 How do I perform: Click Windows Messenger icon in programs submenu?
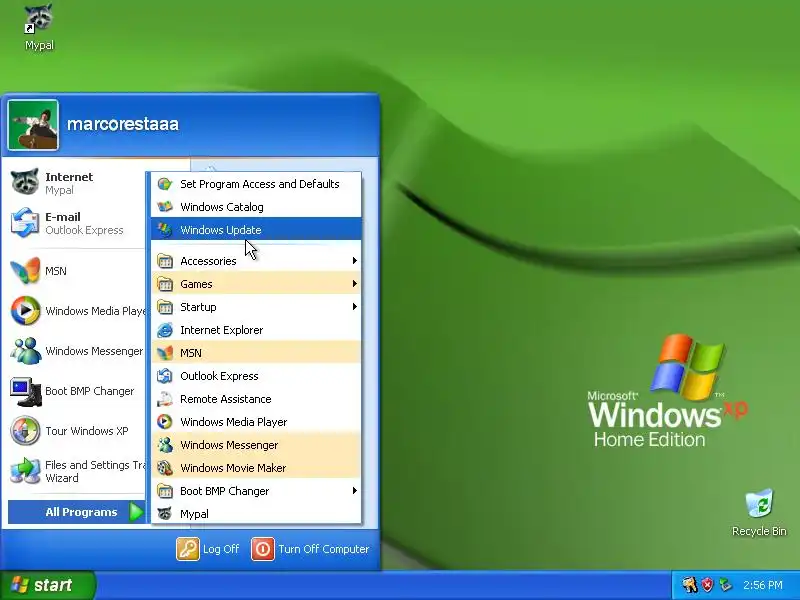tap(165, 444)
